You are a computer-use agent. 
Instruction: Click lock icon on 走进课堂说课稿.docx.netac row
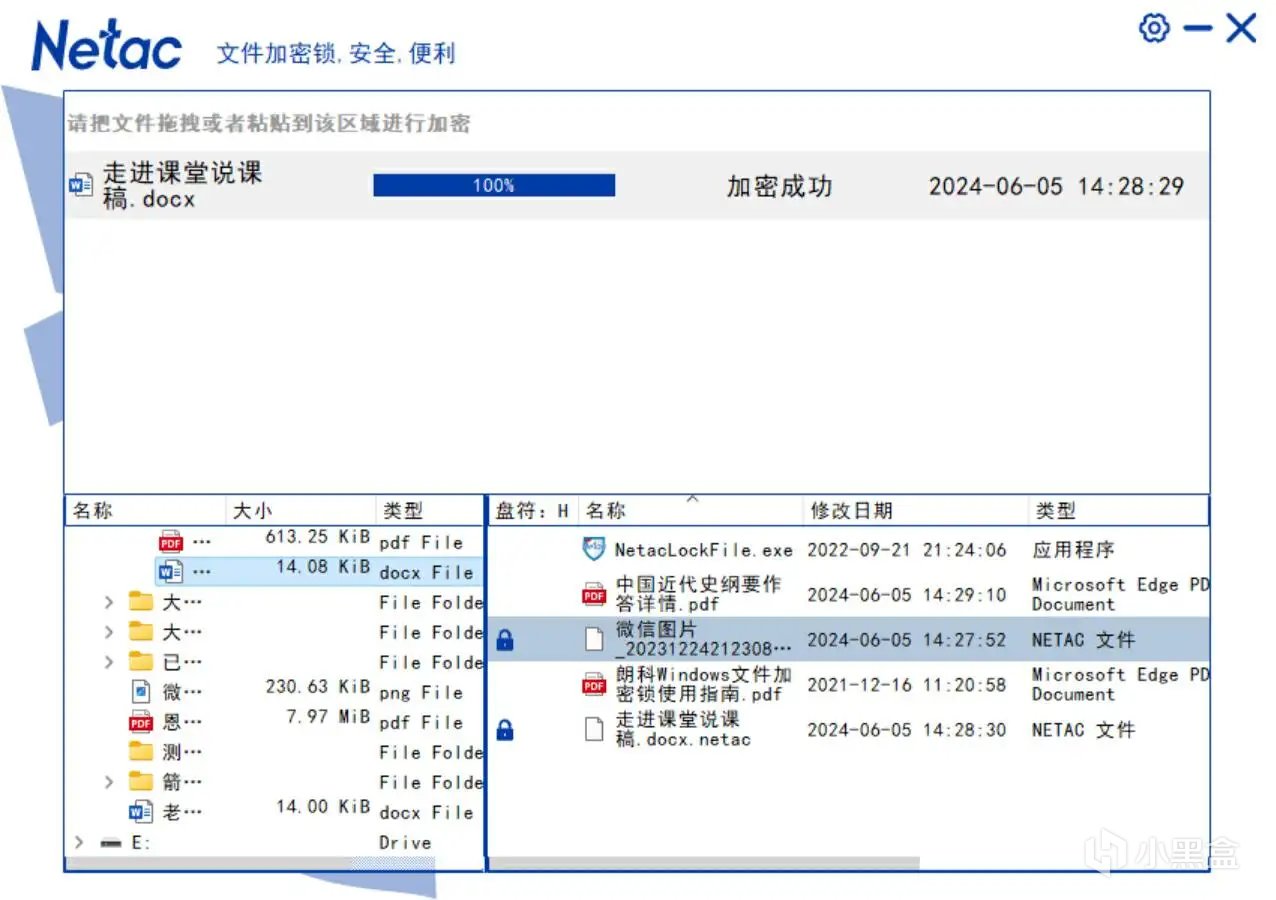[505, 730]
